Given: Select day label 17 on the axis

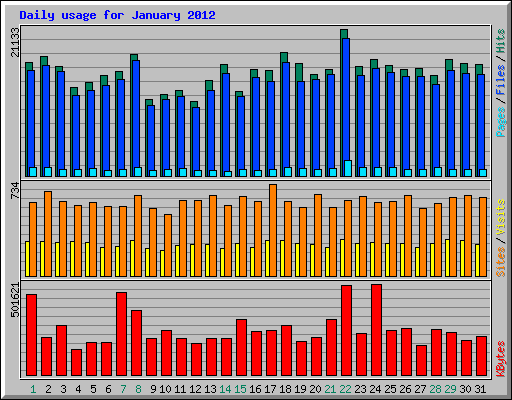Looking at the screenshot, I should [x=270, y=389].
